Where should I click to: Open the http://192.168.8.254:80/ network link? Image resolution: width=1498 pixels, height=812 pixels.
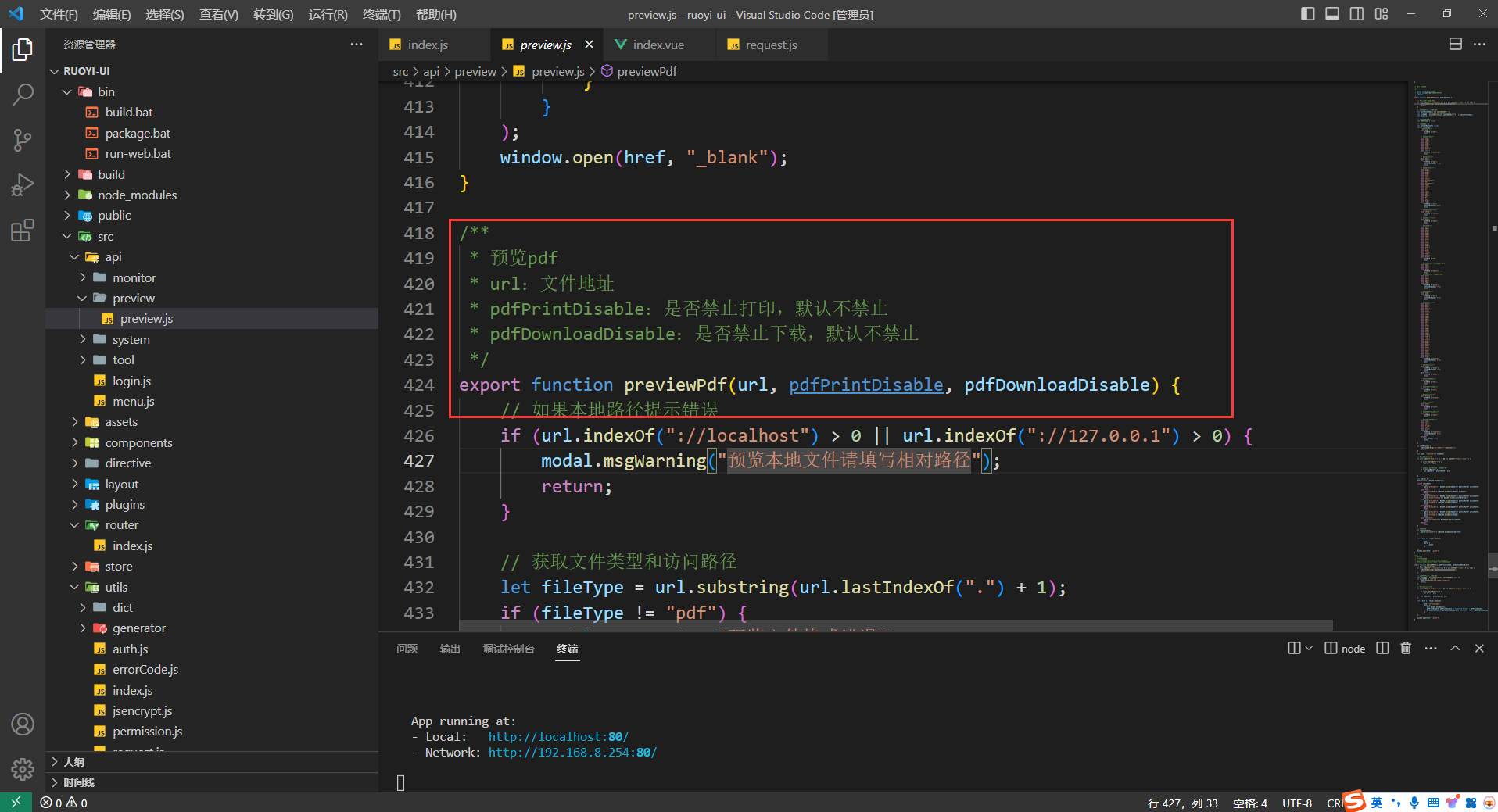(572, 752)
